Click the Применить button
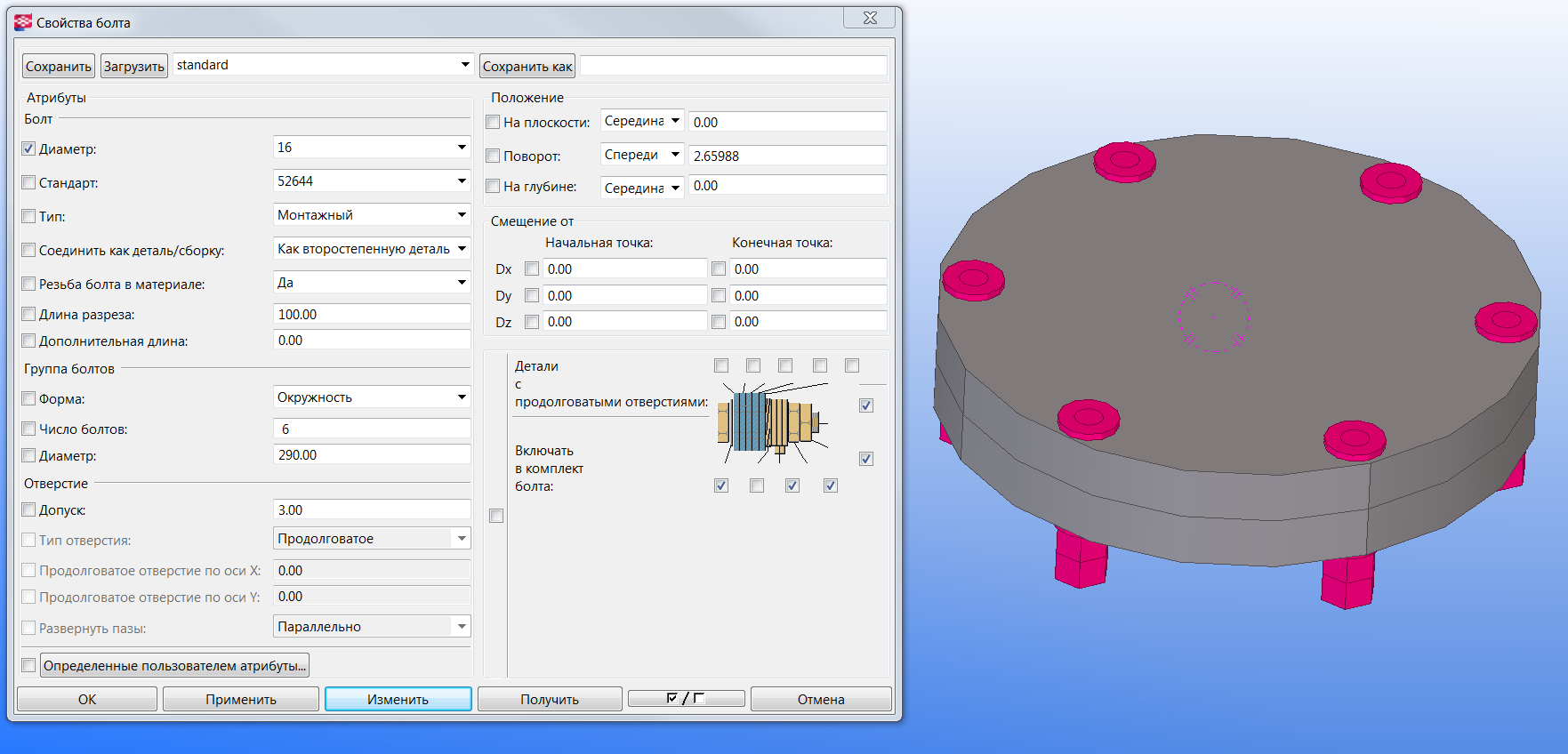Screen dimensions: 1568x754 click(240, 699)
